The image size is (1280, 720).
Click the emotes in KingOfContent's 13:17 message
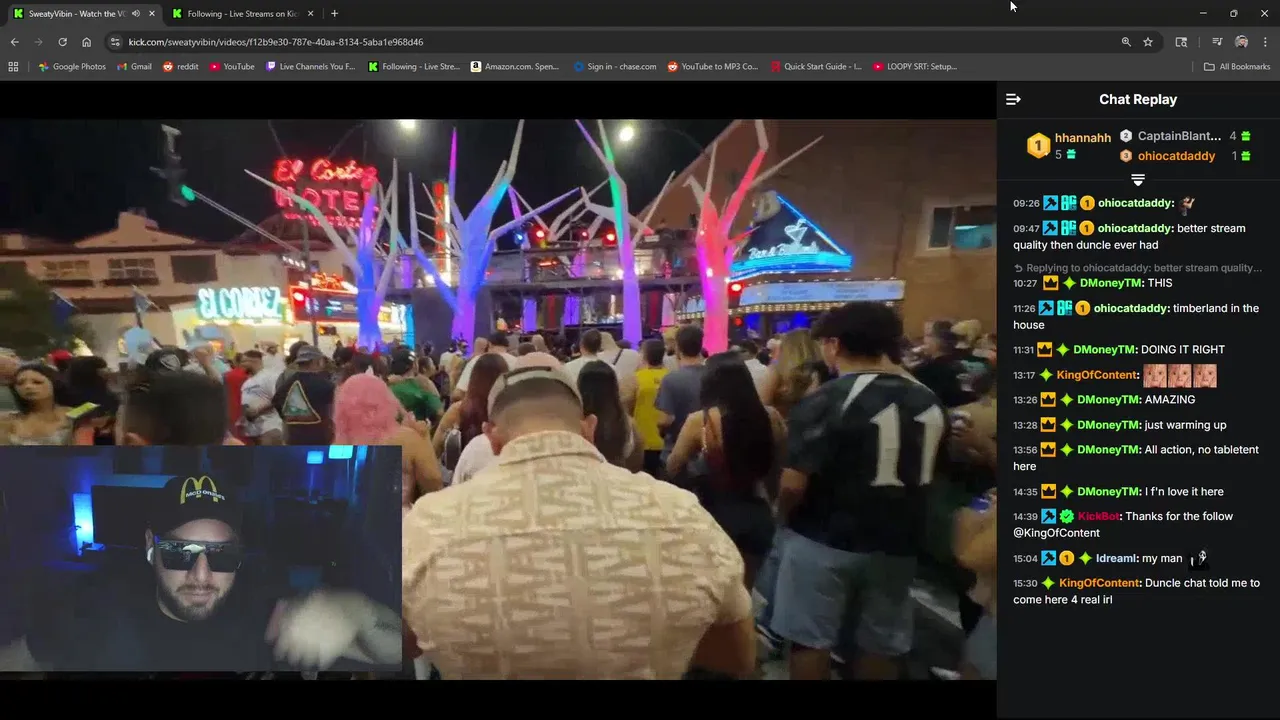tap(1180, 376)
